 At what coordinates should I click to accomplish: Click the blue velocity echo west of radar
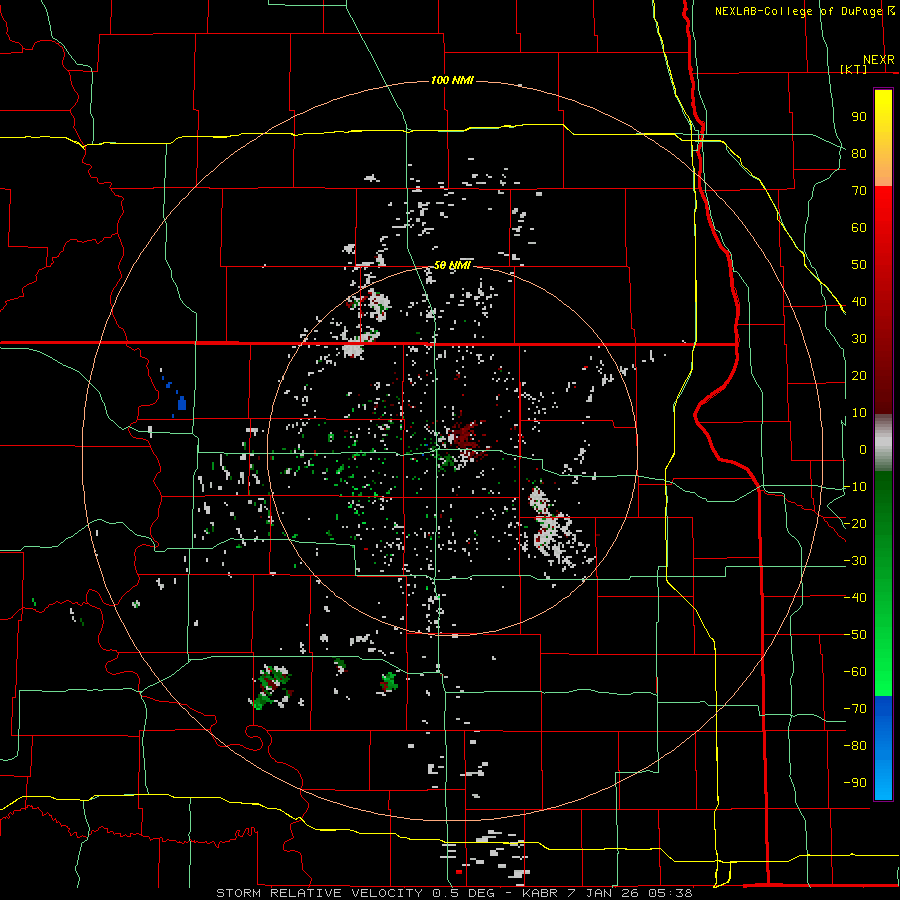(x=181, y=403)
